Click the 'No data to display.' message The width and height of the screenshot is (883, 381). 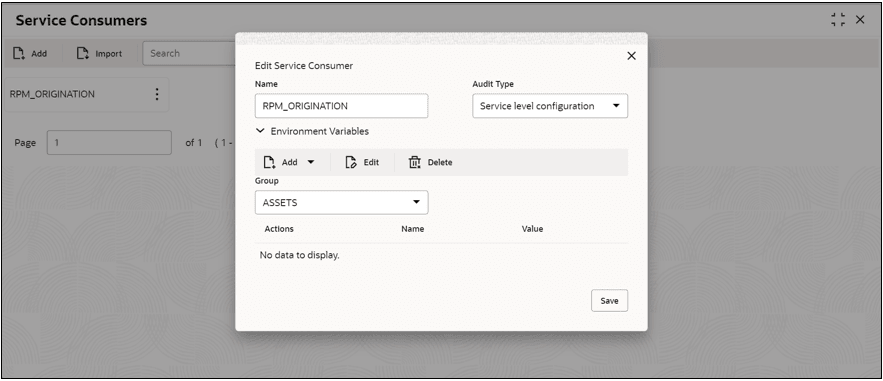(x=299, y=256)
